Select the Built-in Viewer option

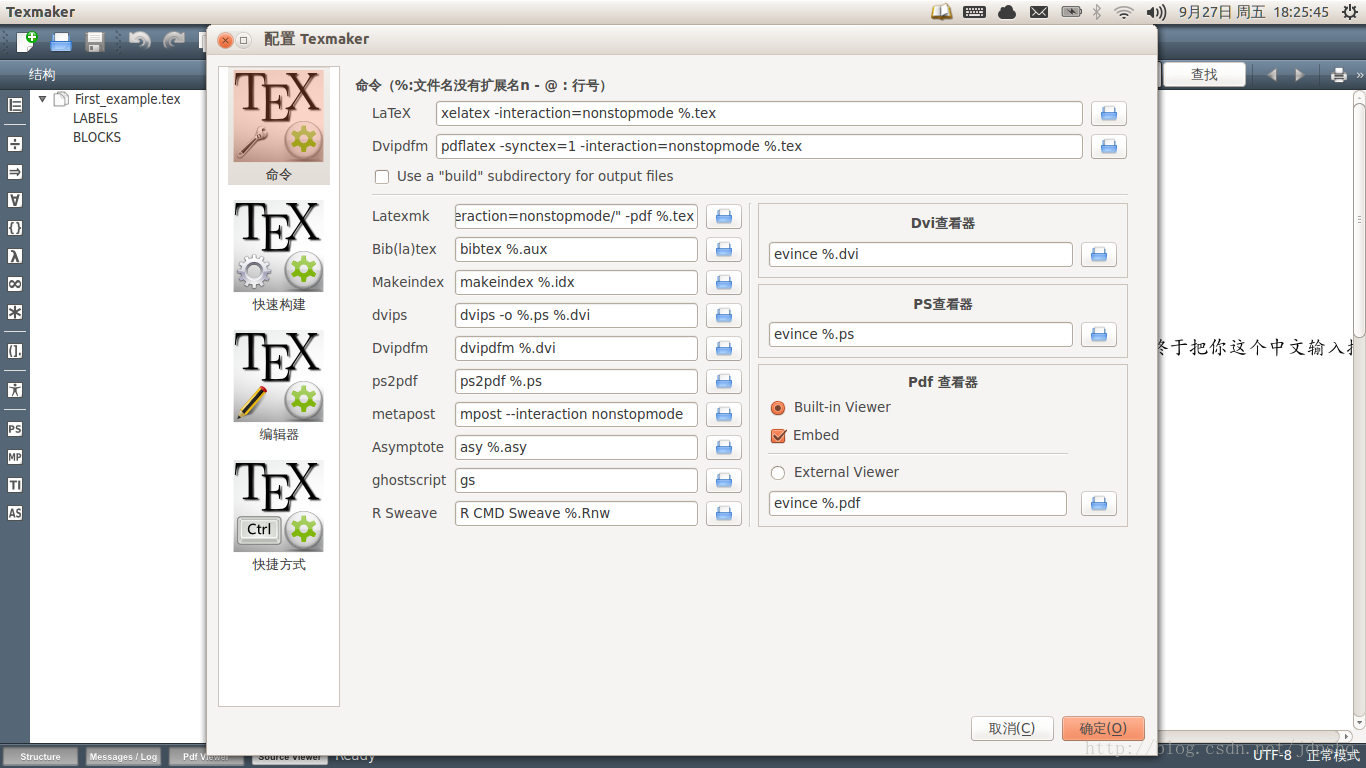[x=778, y=408]
